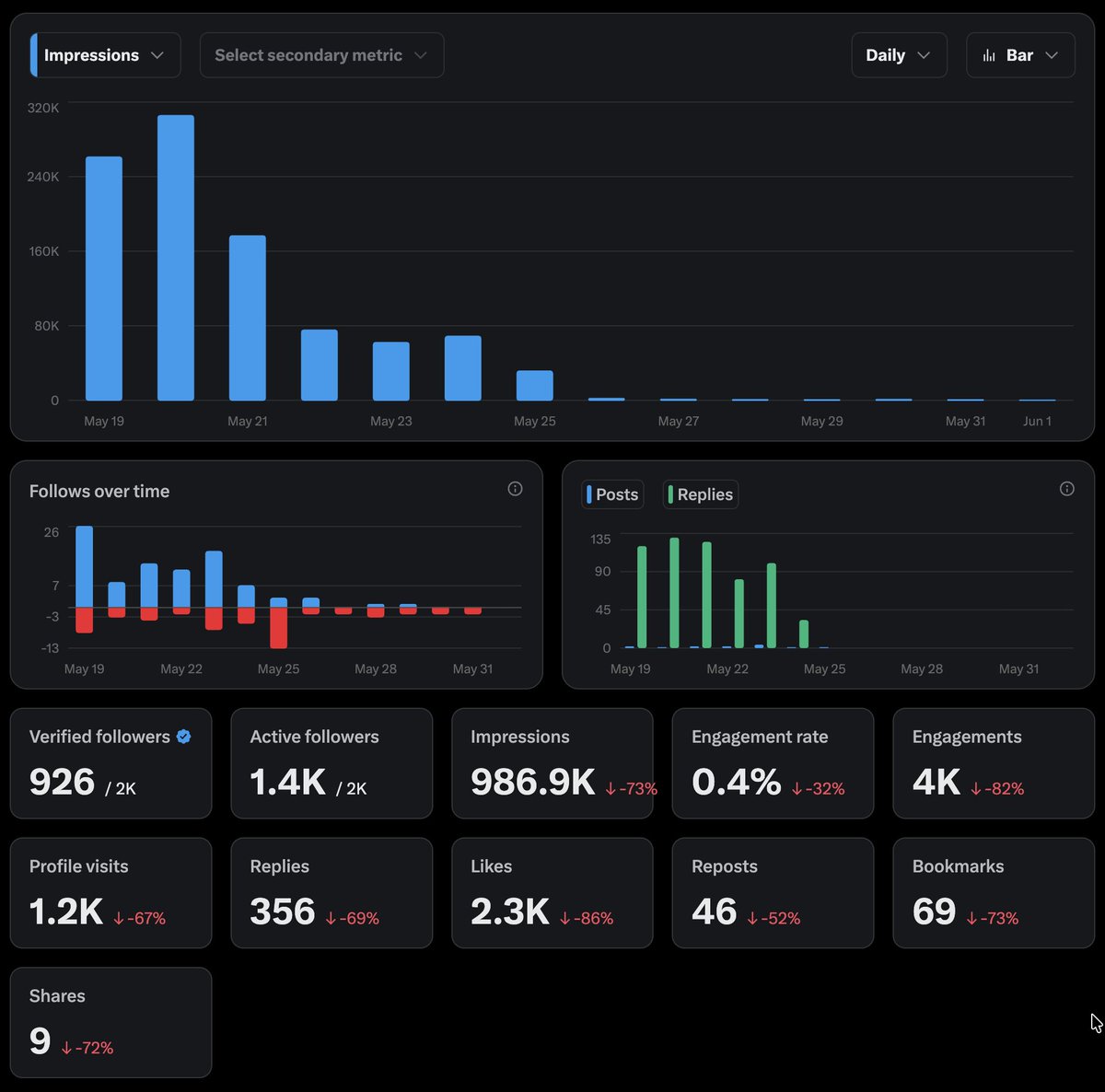Image resolution: width=1105 pixels, height=1092 pixels.
Task: Toggle the Replies series legend
Action: click(701, 494)
